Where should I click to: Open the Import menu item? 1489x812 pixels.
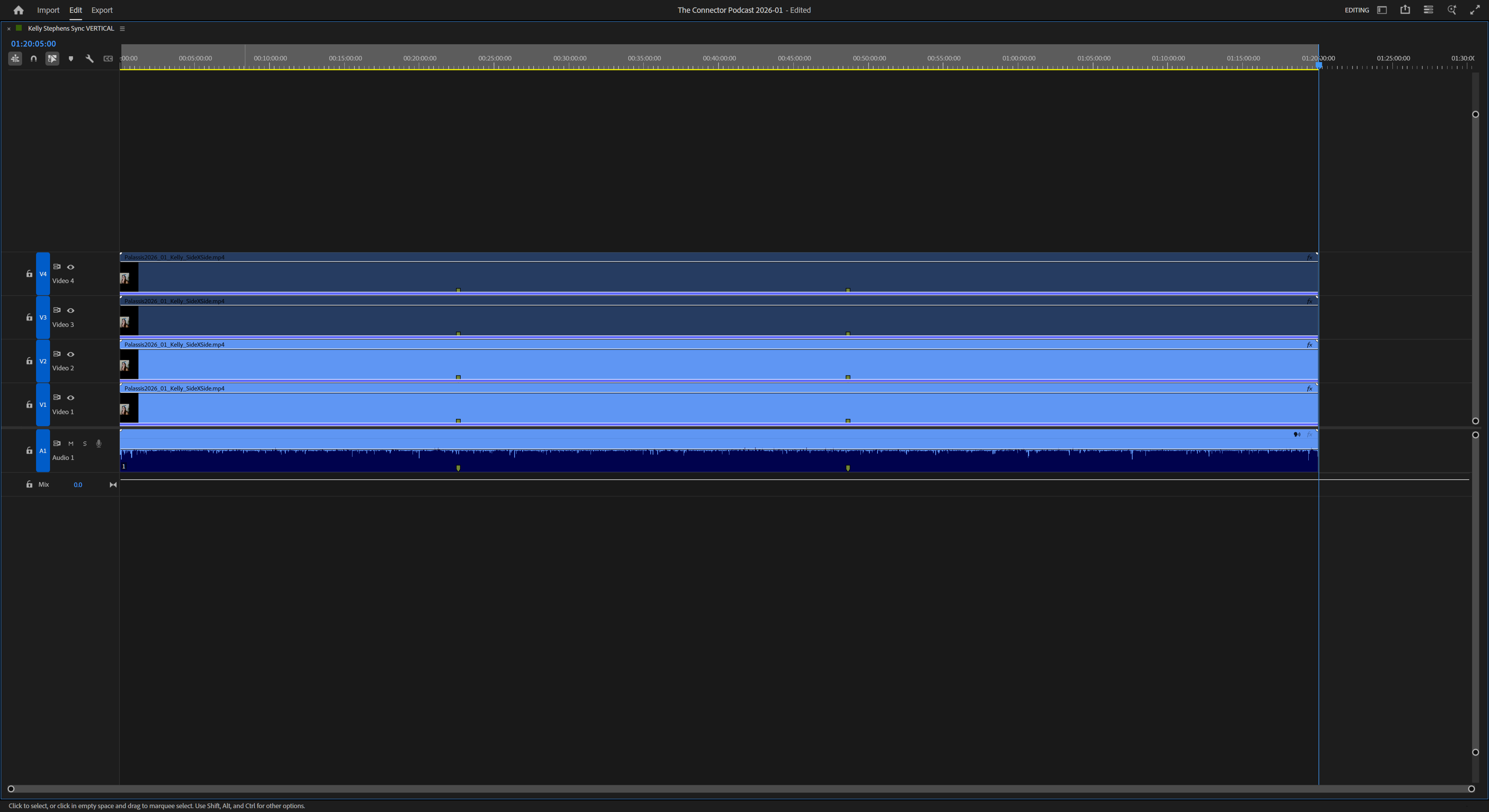[48, 10]
